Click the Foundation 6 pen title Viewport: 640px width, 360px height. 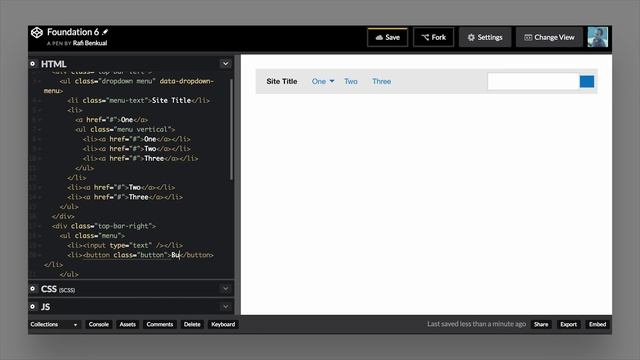pyautogui.click(x=73, y=32)
